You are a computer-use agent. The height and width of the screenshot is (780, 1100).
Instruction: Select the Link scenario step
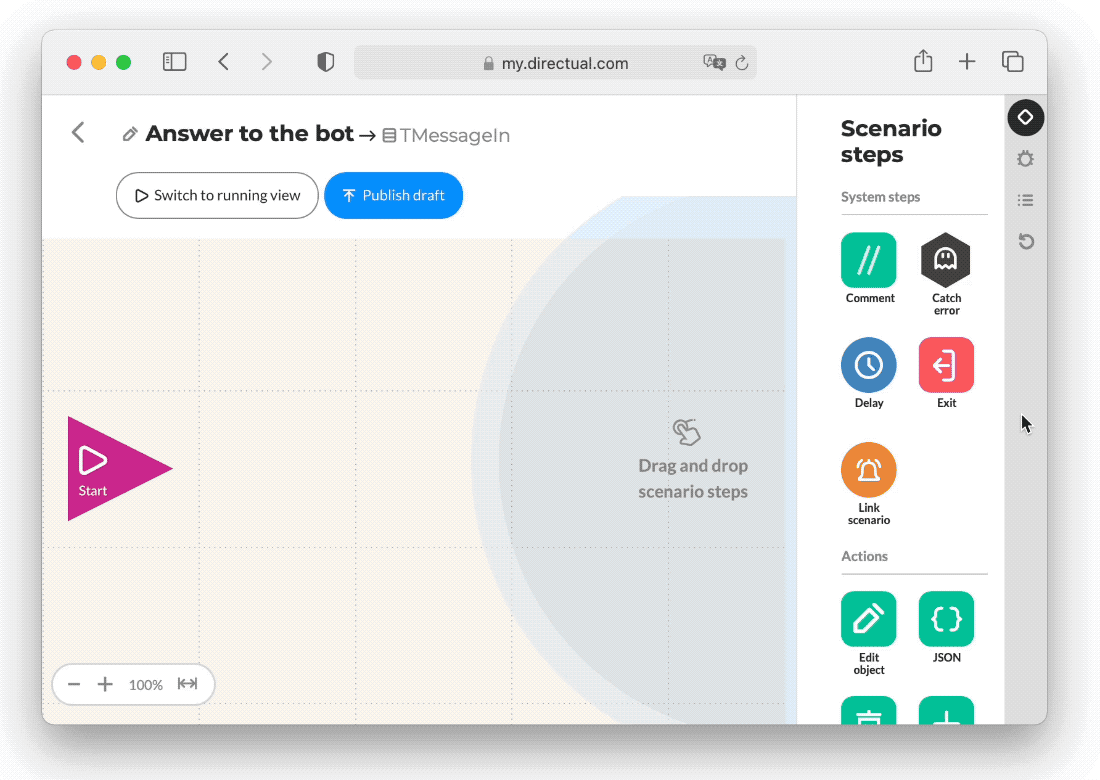868,469
